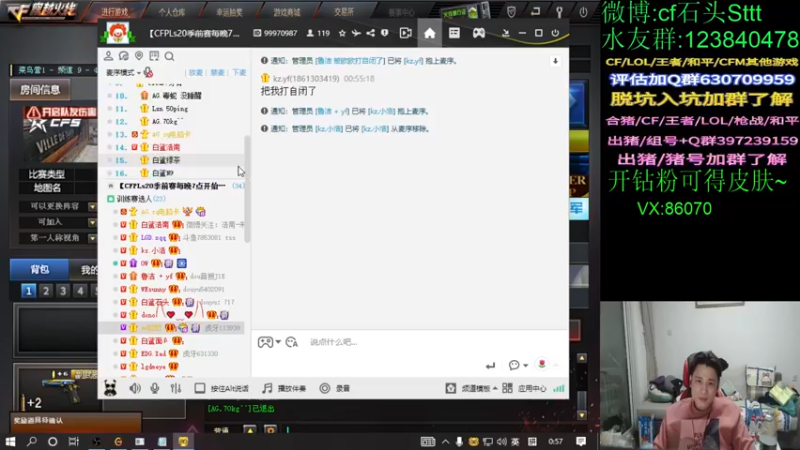Viewport: 800px width, 450px height.
Task: Click the channel ID 99970987
Action: coord(281,33)
